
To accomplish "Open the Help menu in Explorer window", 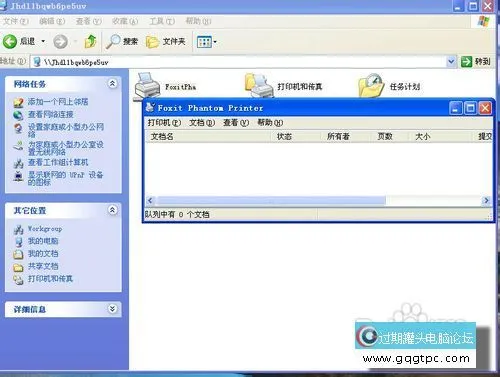I will [x=198, y=21].
